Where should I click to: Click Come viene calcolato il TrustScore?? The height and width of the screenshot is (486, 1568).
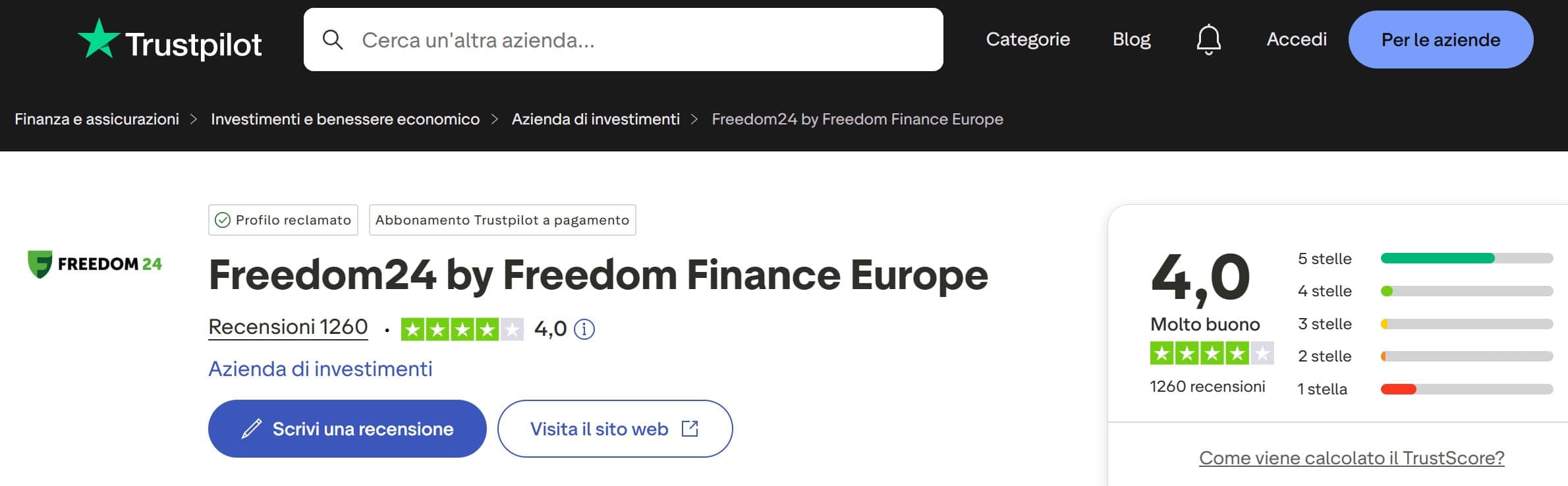(x=1352, y=458)
